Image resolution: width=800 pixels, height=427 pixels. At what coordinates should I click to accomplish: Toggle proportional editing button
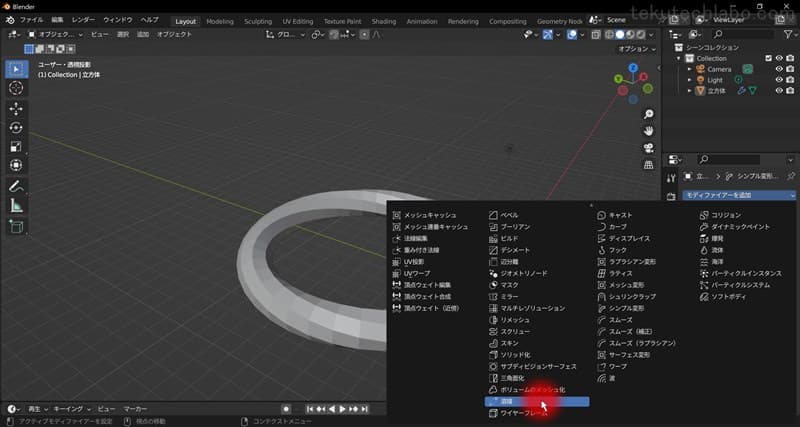[x=364, y=35]
